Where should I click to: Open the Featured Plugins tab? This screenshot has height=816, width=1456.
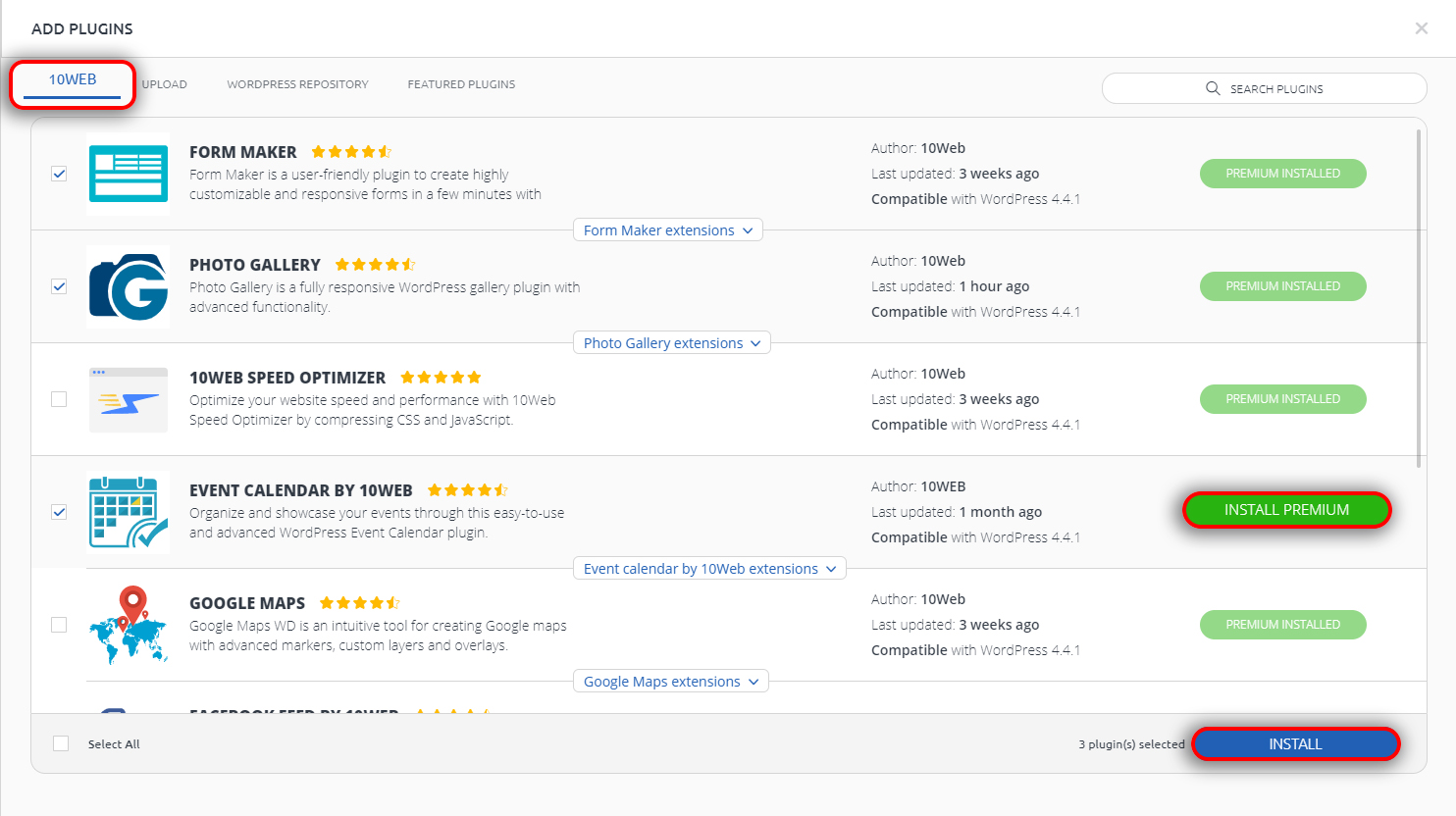coord(461,84)
